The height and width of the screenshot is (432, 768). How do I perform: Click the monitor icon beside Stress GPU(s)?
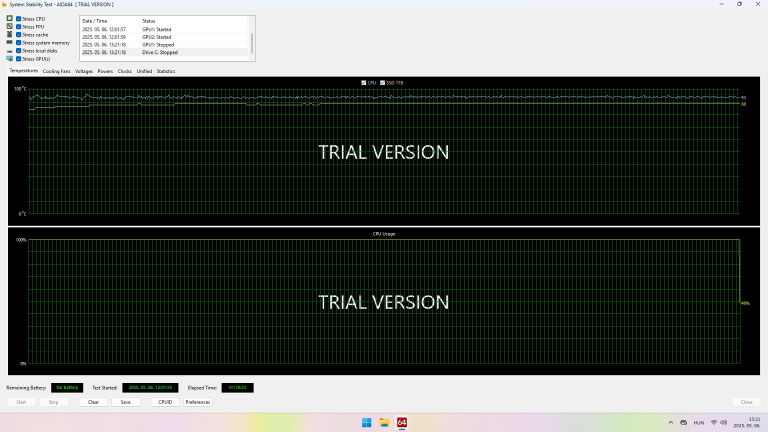point(9,59)
